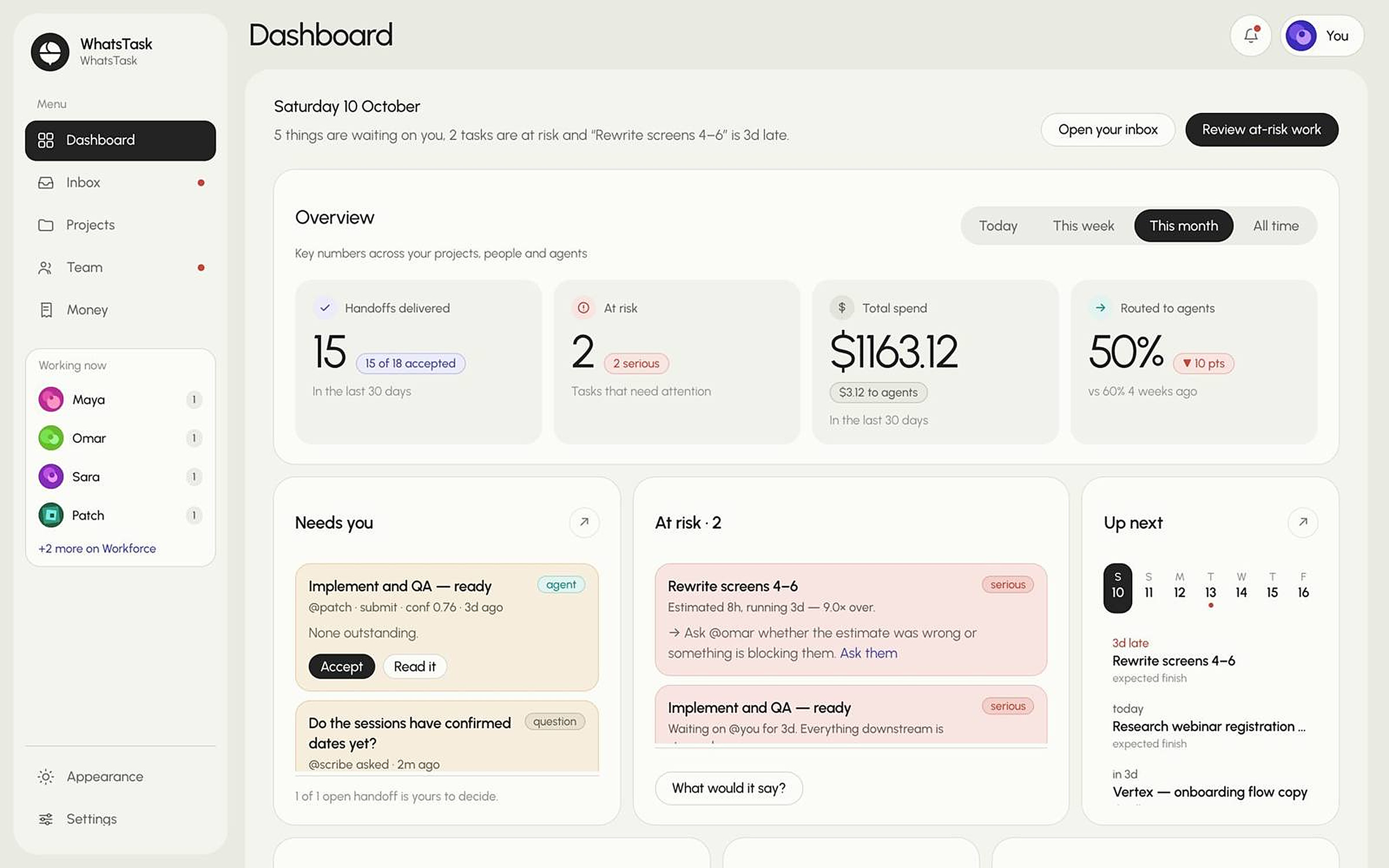Click the Inbox tray icon
This screenshot has width=1389, height=868.
click(x=46, y=183)
